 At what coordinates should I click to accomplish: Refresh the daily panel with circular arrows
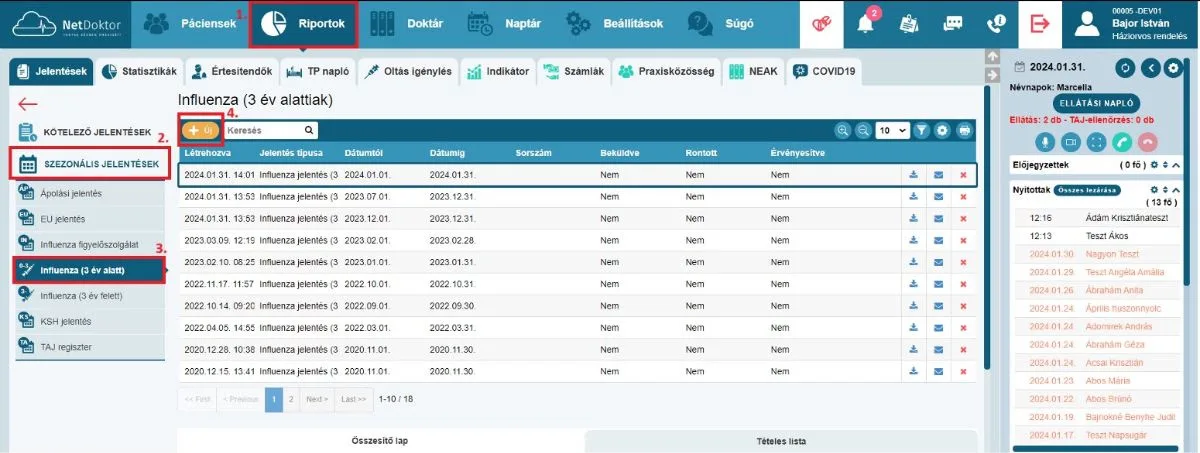click(x=1127, y=68)
